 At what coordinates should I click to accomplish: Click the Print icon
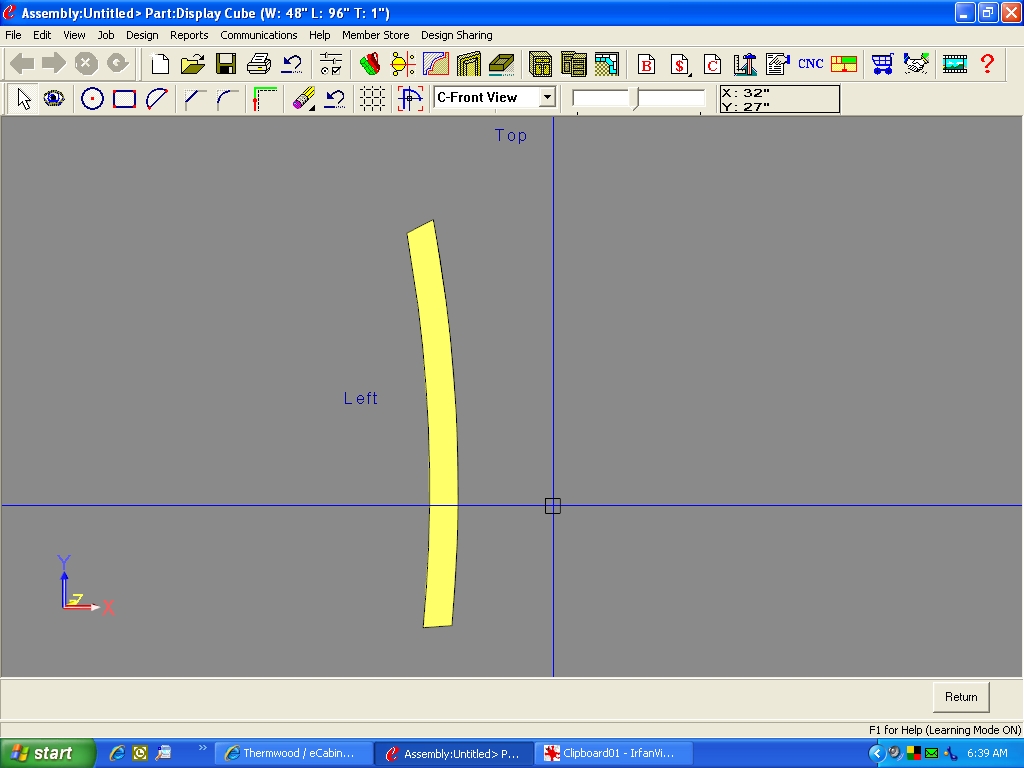(x=259, y=64)
